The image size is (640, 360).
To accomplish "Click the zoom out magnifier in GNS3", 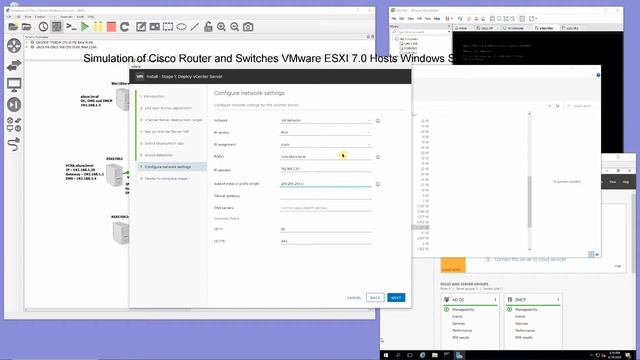I will (x=235, y=27).
